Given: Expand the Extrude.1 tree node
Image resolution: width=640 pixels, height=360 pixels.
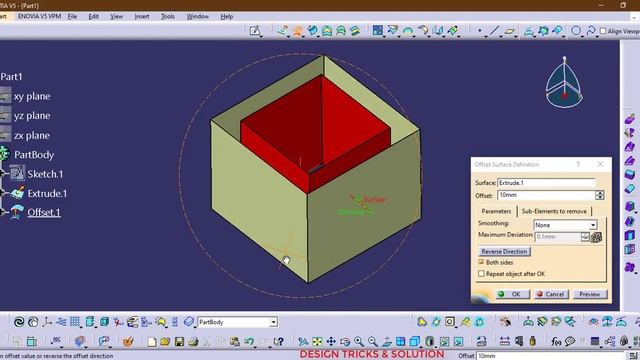Looking at the screenshot, I should tap(3, 193).
